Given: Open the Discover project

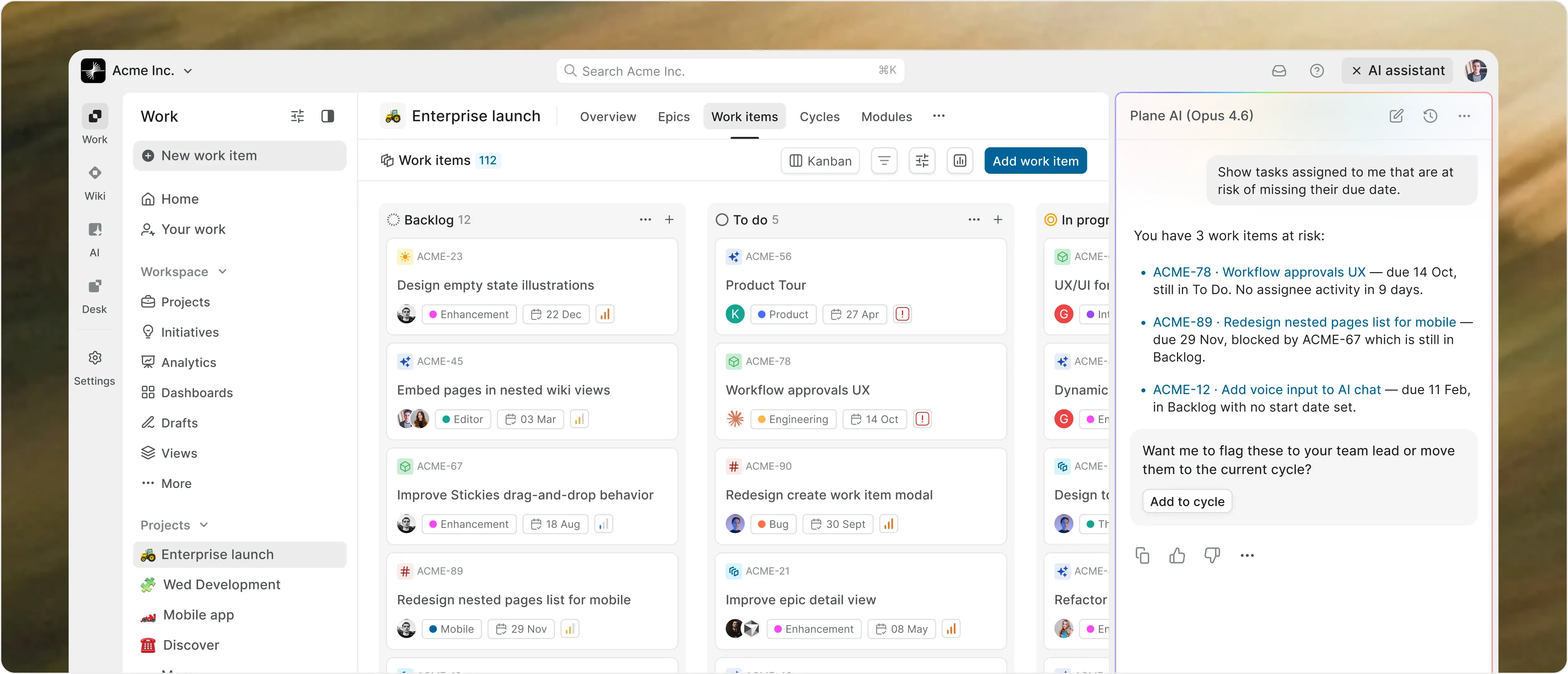Looking at the screenshot, I should (240, 645).
